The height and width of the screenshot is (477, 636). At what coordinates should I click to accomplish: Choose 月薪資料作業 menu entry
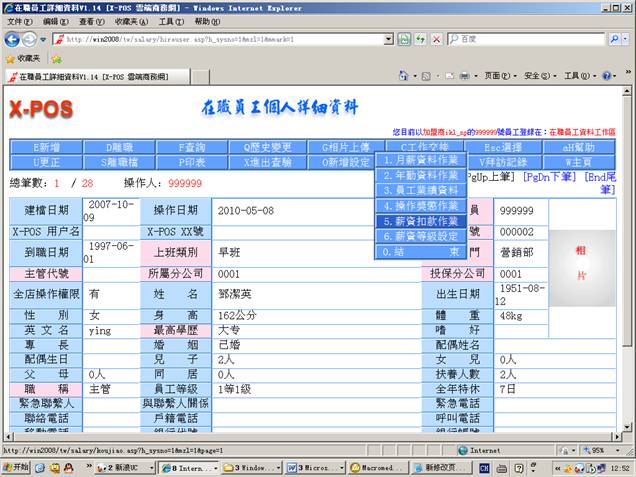pyautogui.click(x=420, y=160)
